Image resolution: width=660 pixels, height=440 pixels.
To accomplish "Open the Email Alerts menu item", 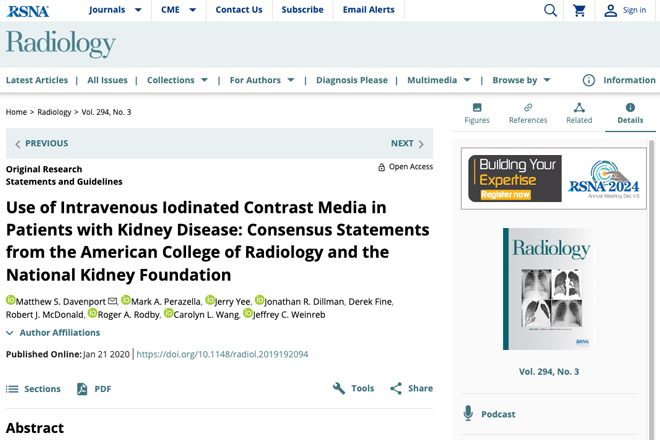I will tap(368, 10).
